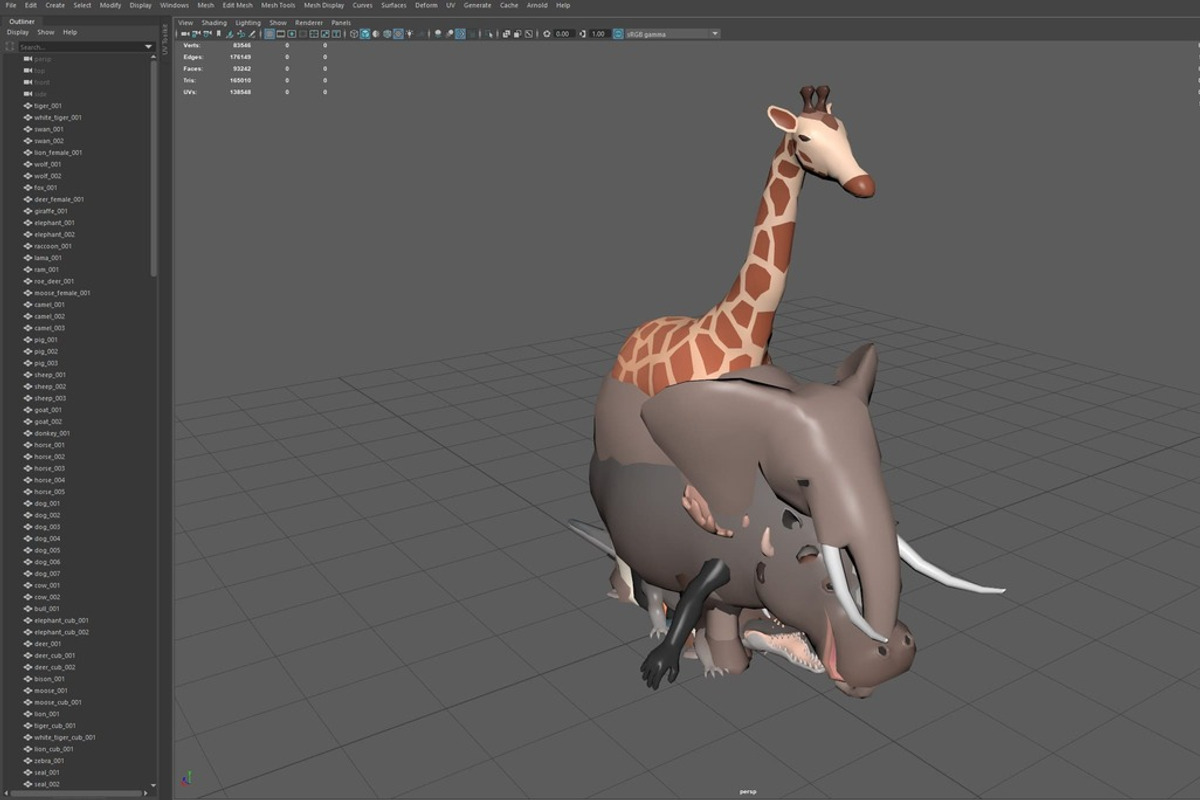The width and height of the screenshot is (1200, 800).
Task: Toggle the X-Ray display icon
Action: point(506,34)
